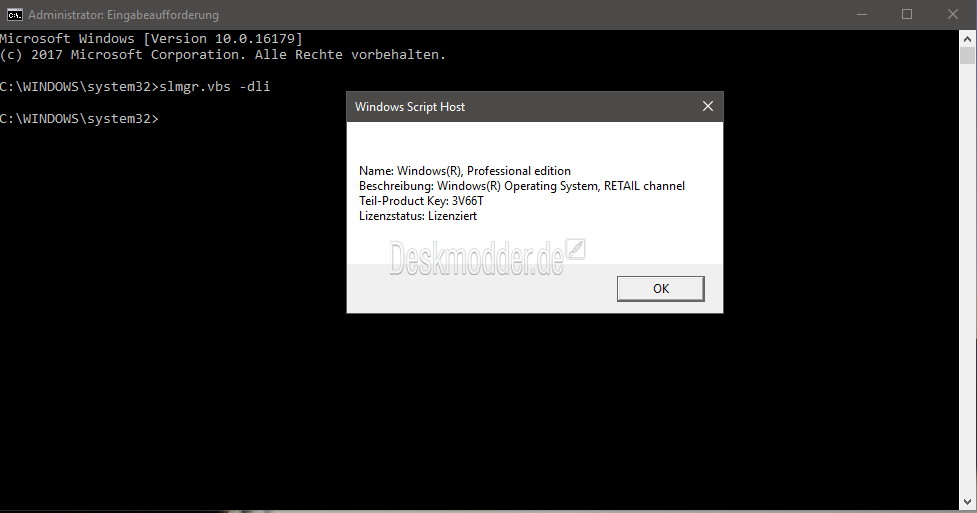Click the 'Administrator: Eingabeaufforderung' window title
The image size is (977, 513).
(x=123, y=14)
